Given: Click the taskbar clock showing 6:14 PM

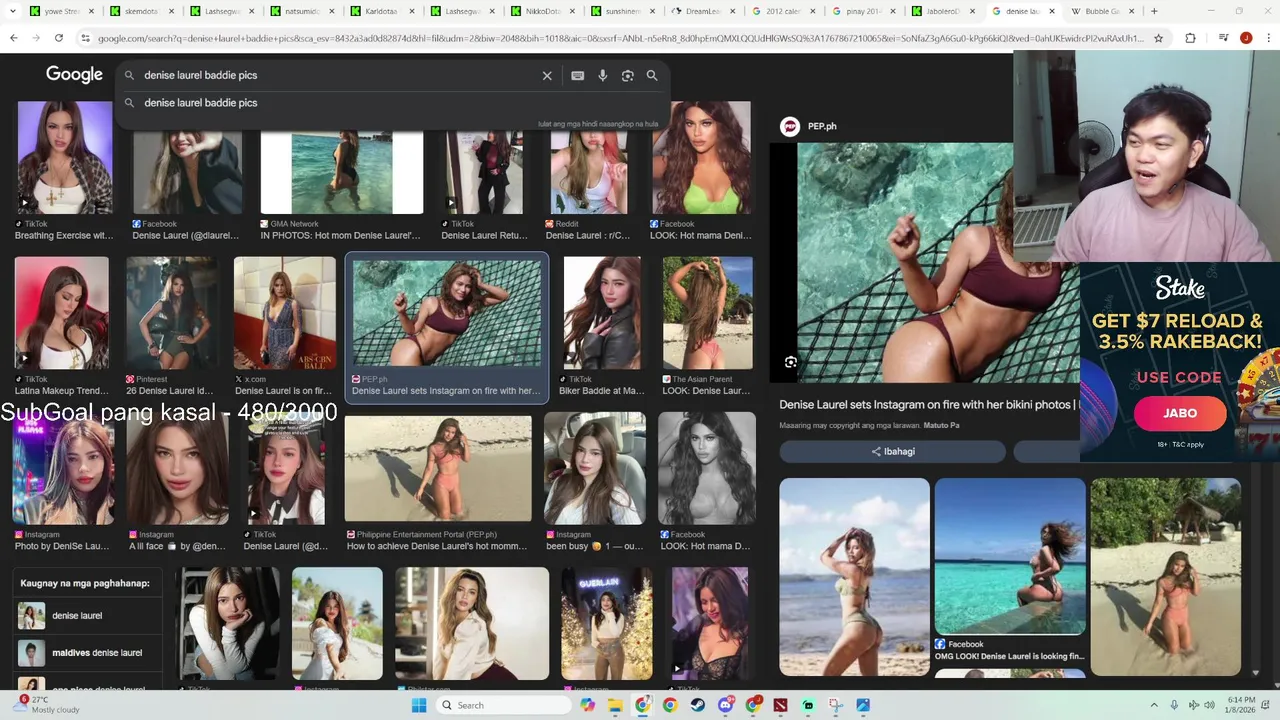Looking at the screenshot, I should (x=1242, y=705).
